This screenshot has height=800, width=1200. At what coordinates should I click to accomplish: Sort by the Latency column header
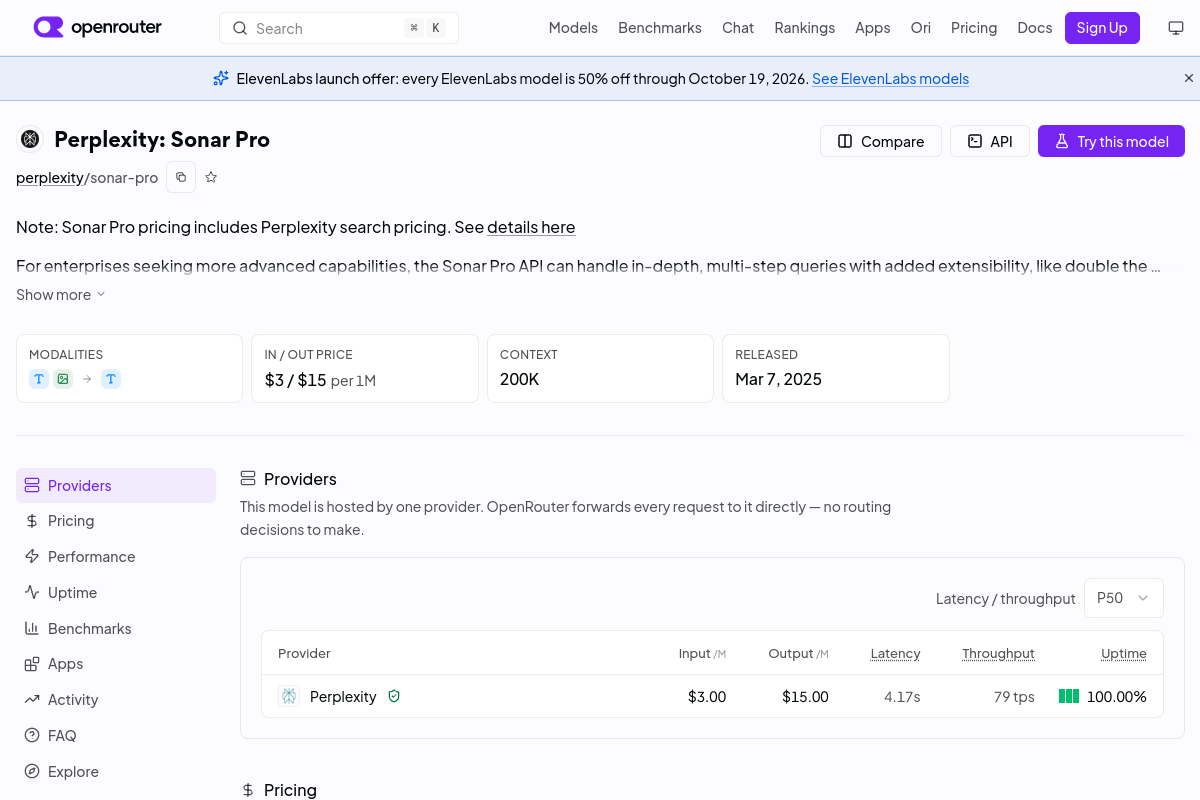coord(895,653)
